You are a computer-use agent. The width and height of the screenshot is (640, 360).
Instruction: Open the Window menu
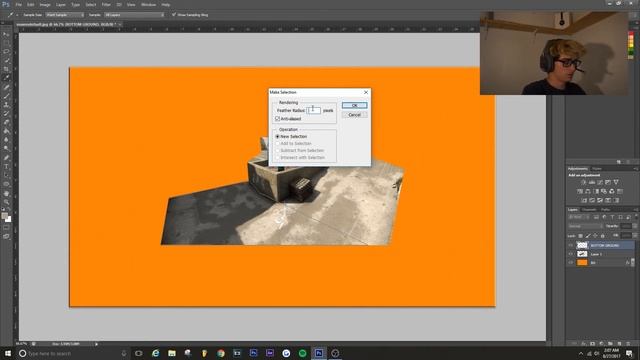pyautogui.click(x=148, y=4)
